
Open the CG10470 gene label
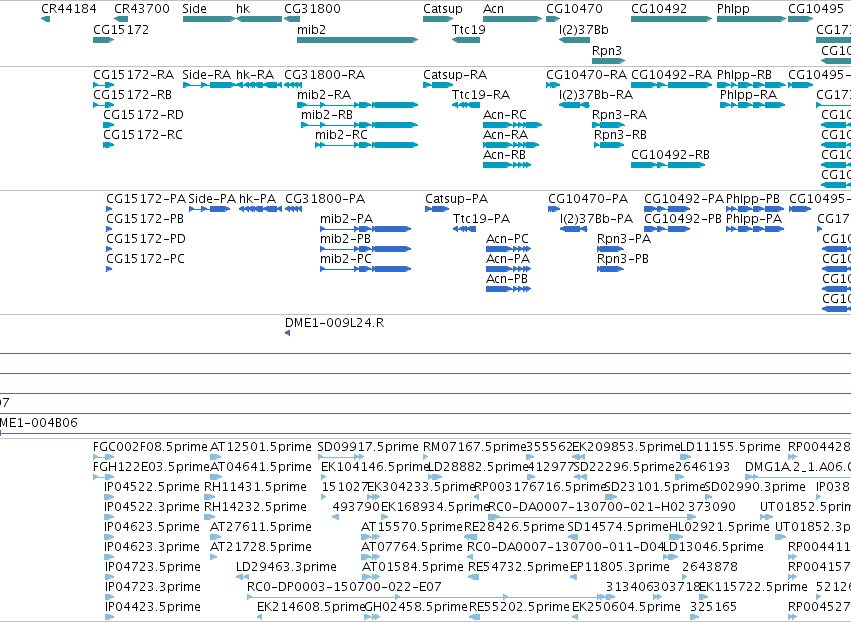tap(574, 9)
